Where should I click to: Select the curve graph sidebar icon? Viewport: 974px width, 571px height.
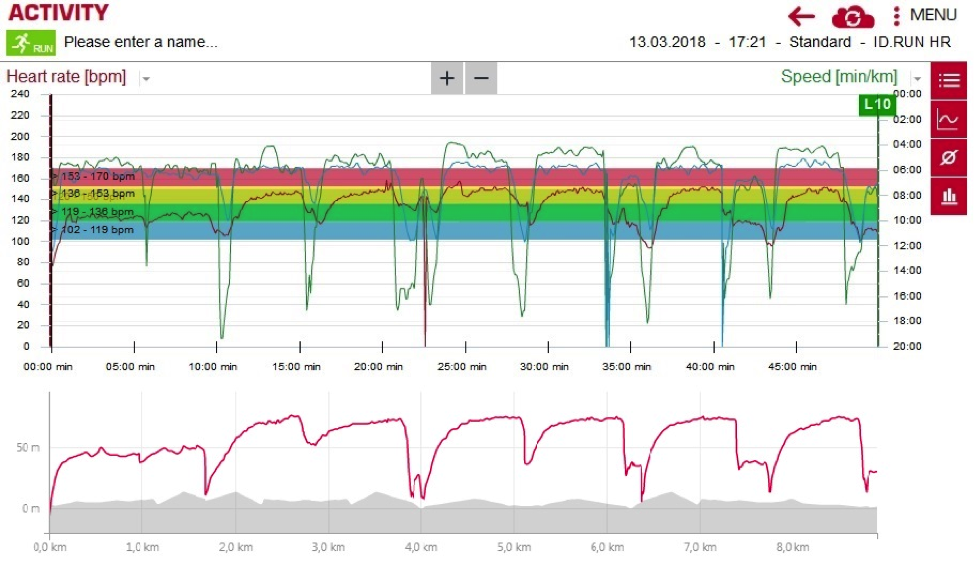coord(949,119)
